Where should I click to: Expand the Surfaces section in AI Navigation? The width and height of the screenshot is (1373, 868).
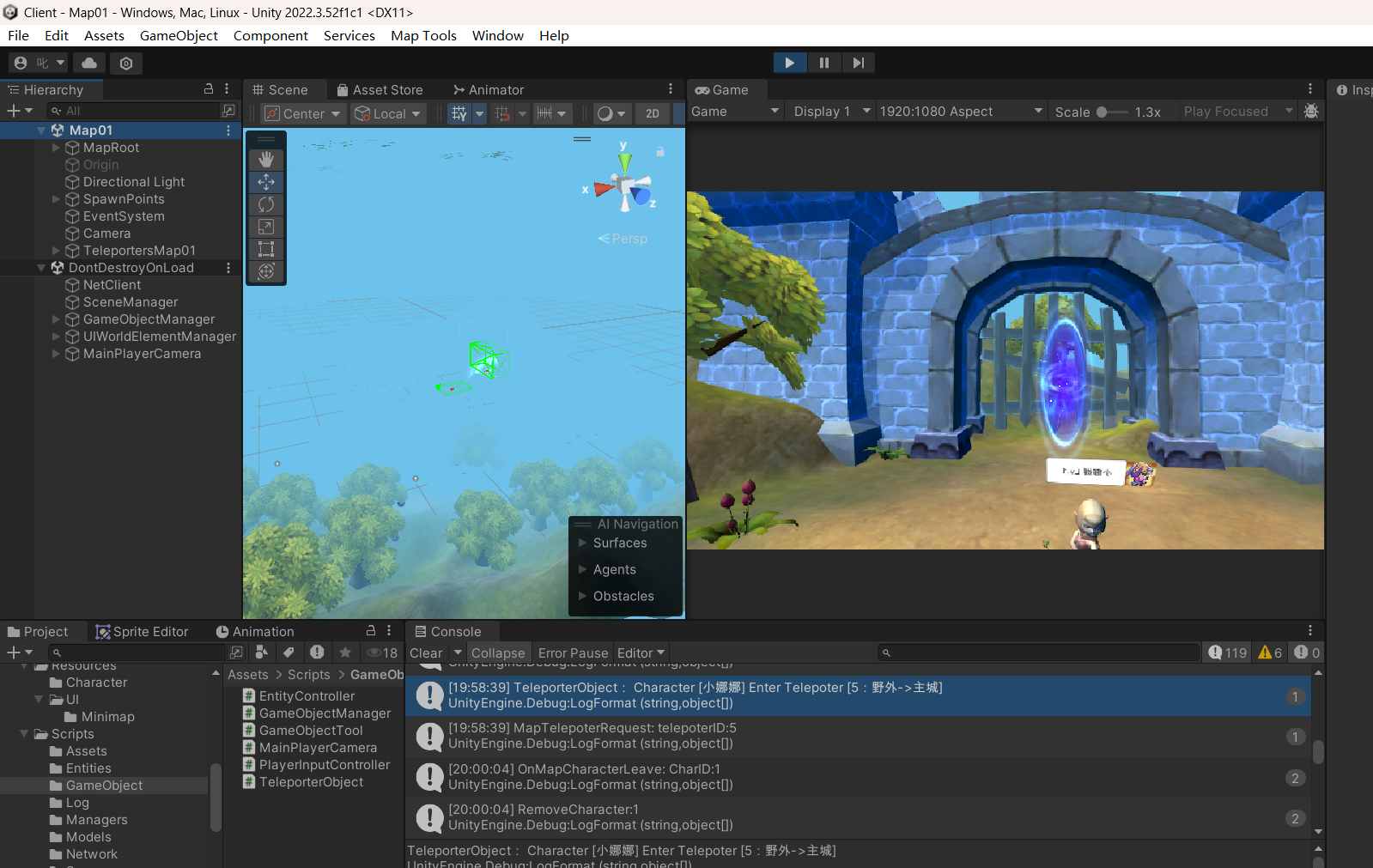[583, 543]
